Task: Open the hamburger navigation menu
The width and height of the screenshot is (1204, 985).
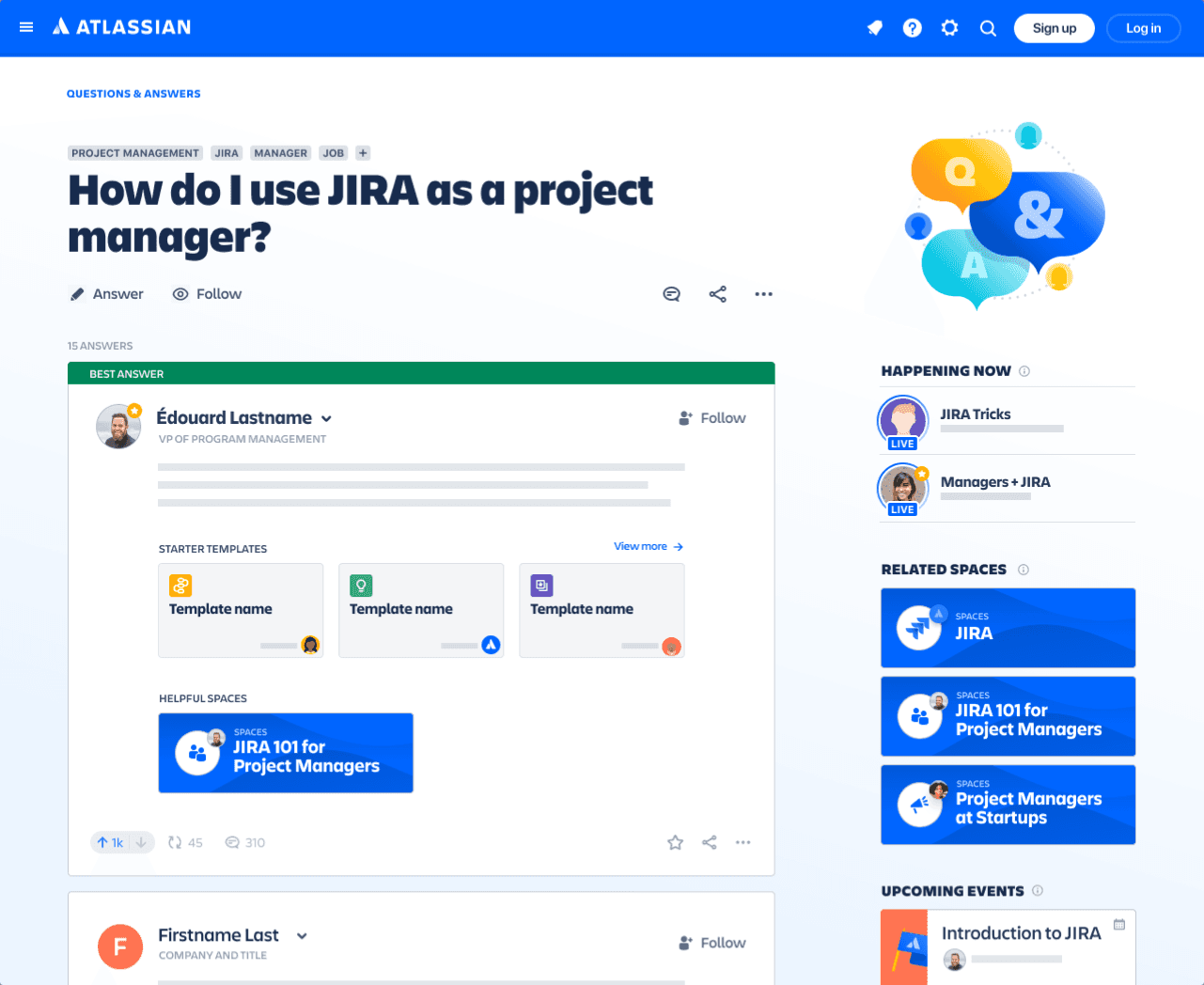Action: coord(26,27)
